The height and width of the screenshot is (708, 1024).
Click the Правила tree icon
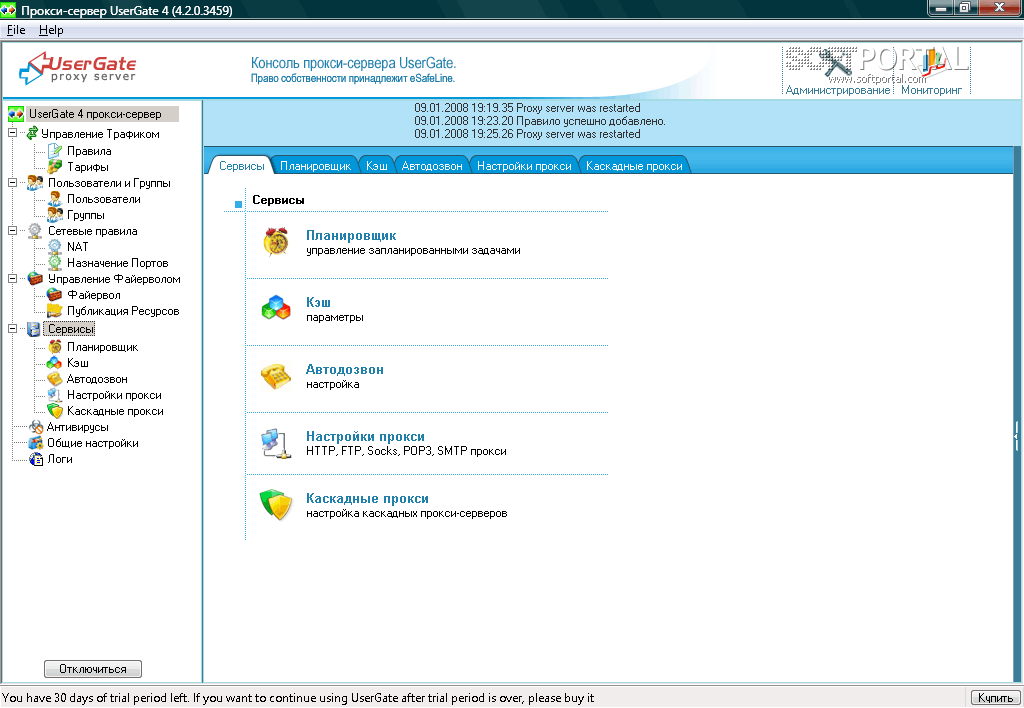click(55, 151)
